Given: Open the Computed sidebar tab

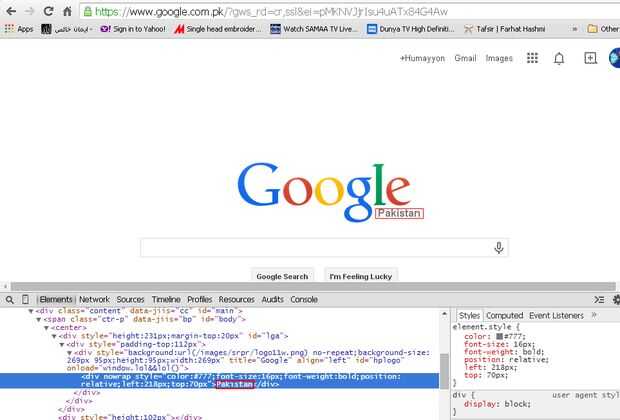Looking at the screenshot, I should [x=505, y=316].
